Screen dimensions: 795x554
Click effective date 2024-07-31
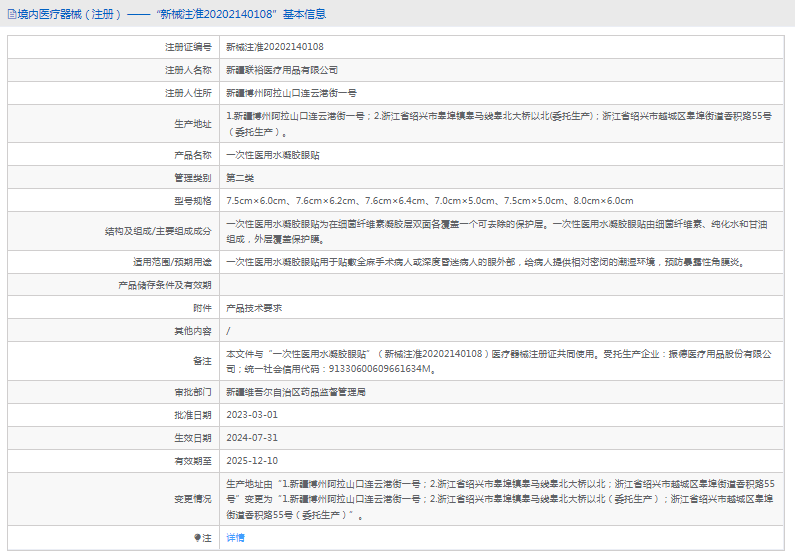[252, 438]
